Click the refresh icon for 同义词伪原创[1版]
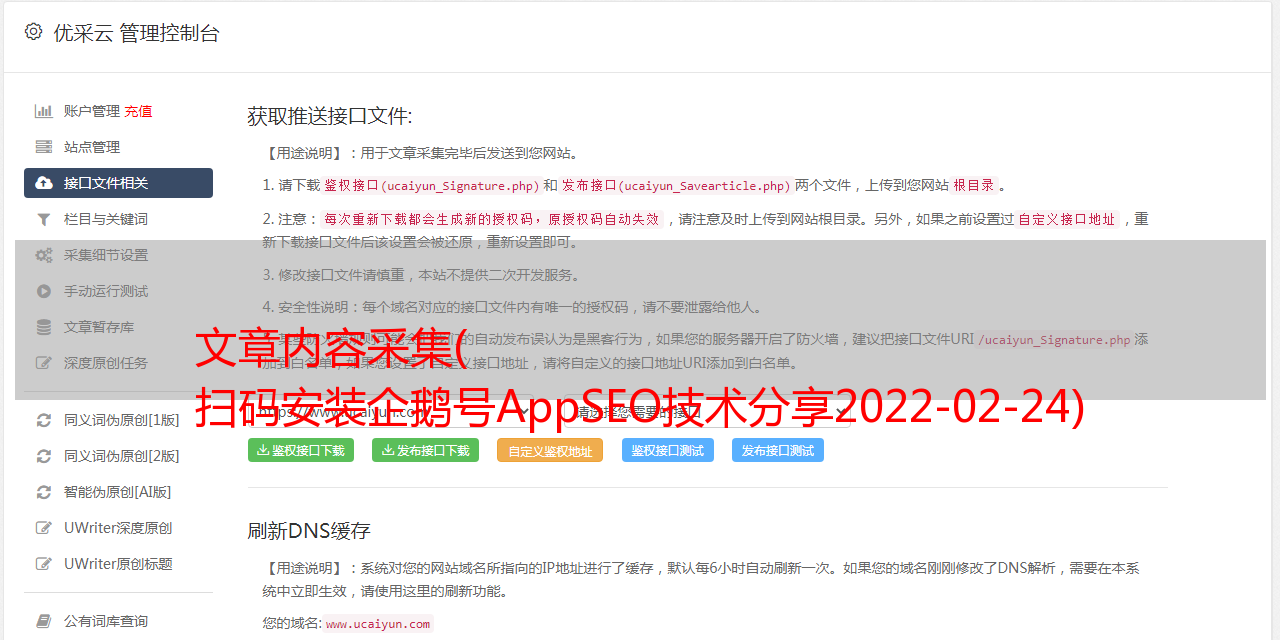 point(44,420)
